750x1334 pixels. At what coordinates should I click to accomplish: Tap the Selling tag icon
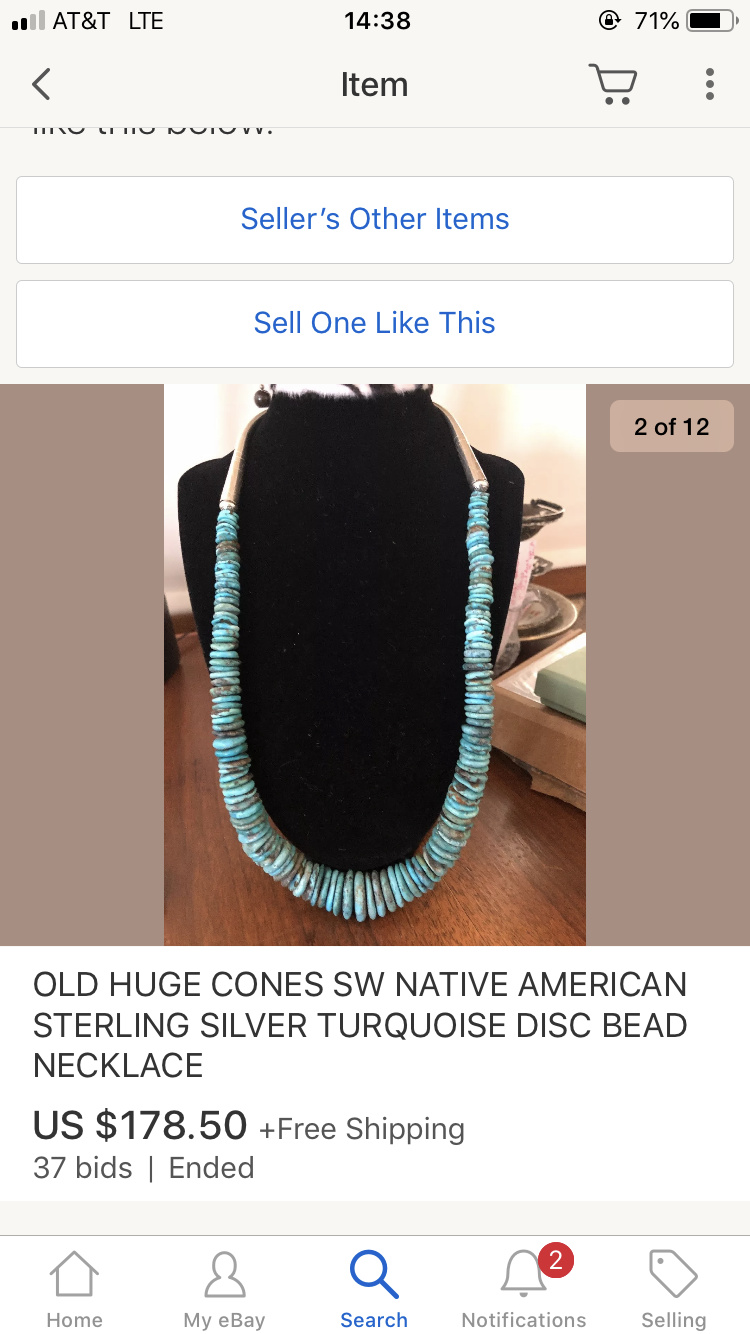point(673,1274)
